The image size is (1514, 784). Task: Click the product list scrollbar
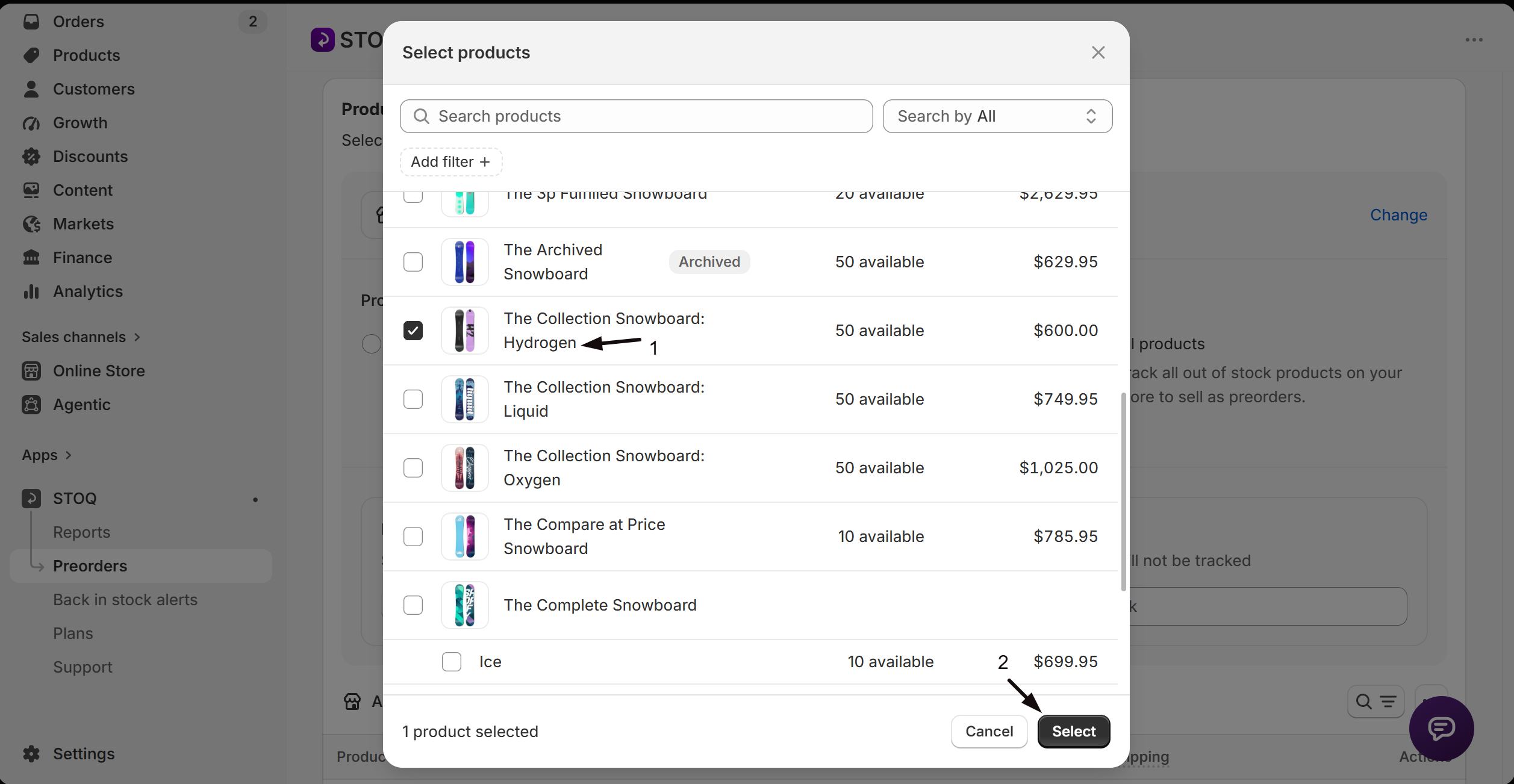[x=1123, y=491]
